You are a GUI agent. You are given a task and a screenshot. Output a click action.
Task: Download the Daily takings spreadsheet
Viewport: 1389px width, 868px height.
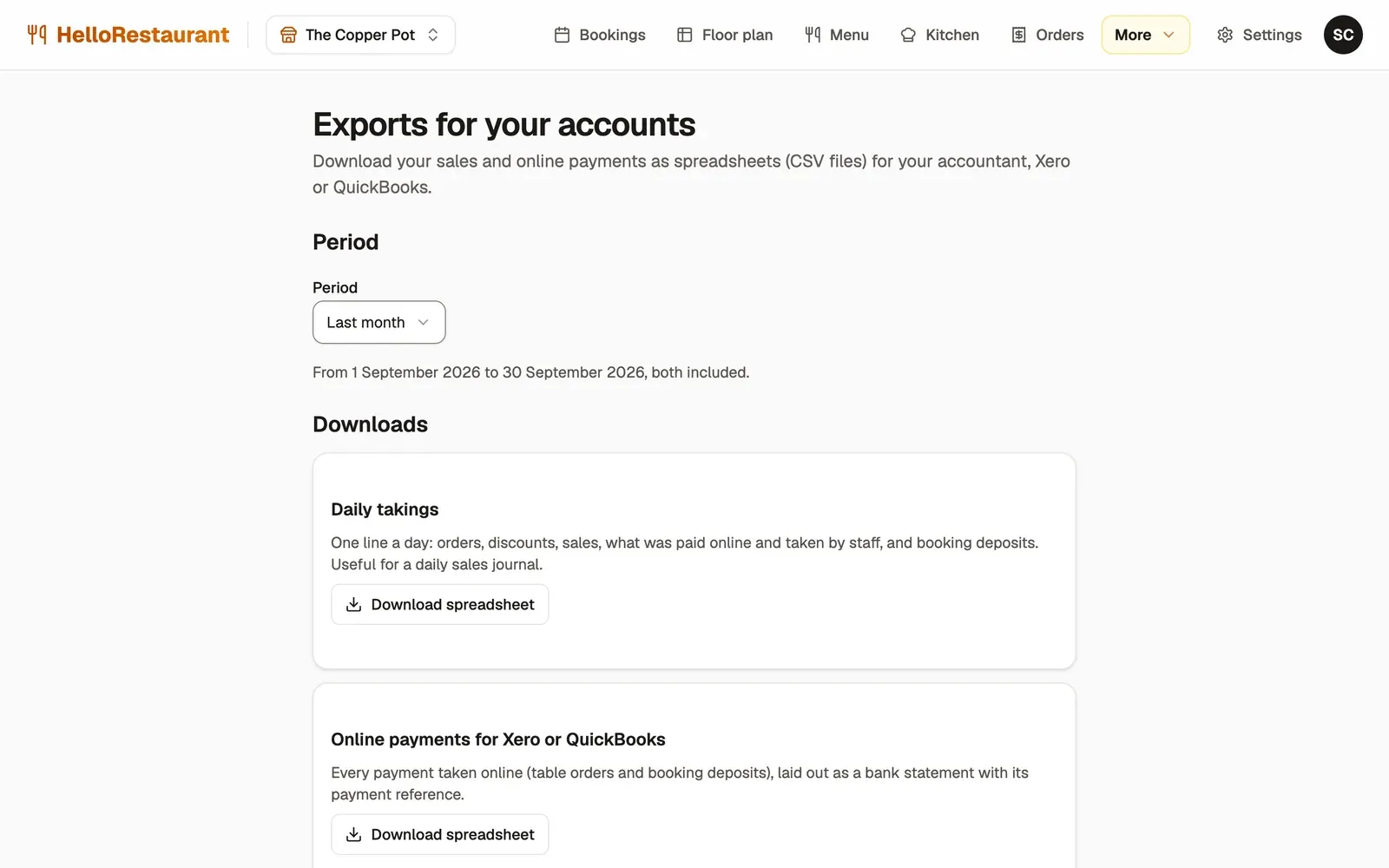[x=439, y=604]
